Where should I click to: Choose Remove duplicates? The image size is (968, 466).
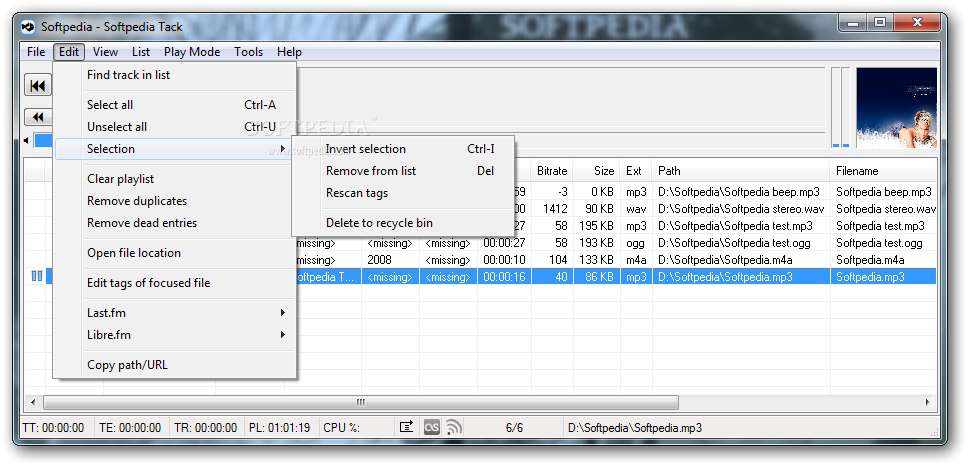pyautogui.click(x=175, y=201)
